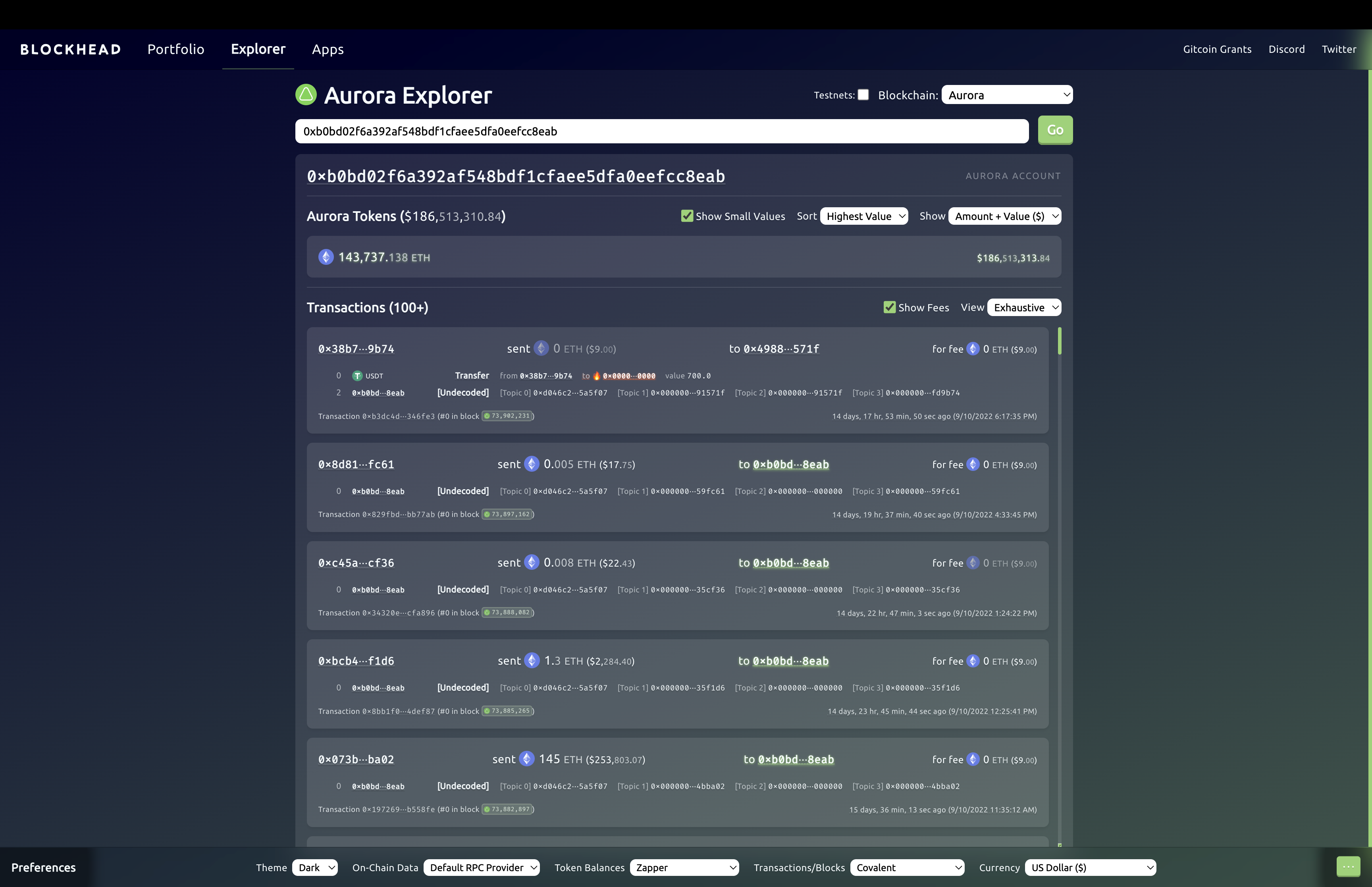Viewport: 1372px width, 887px height.
Task: Click the 9/10/2022 6:17:35 PM timestamp
Action: (x=995, y=417)
